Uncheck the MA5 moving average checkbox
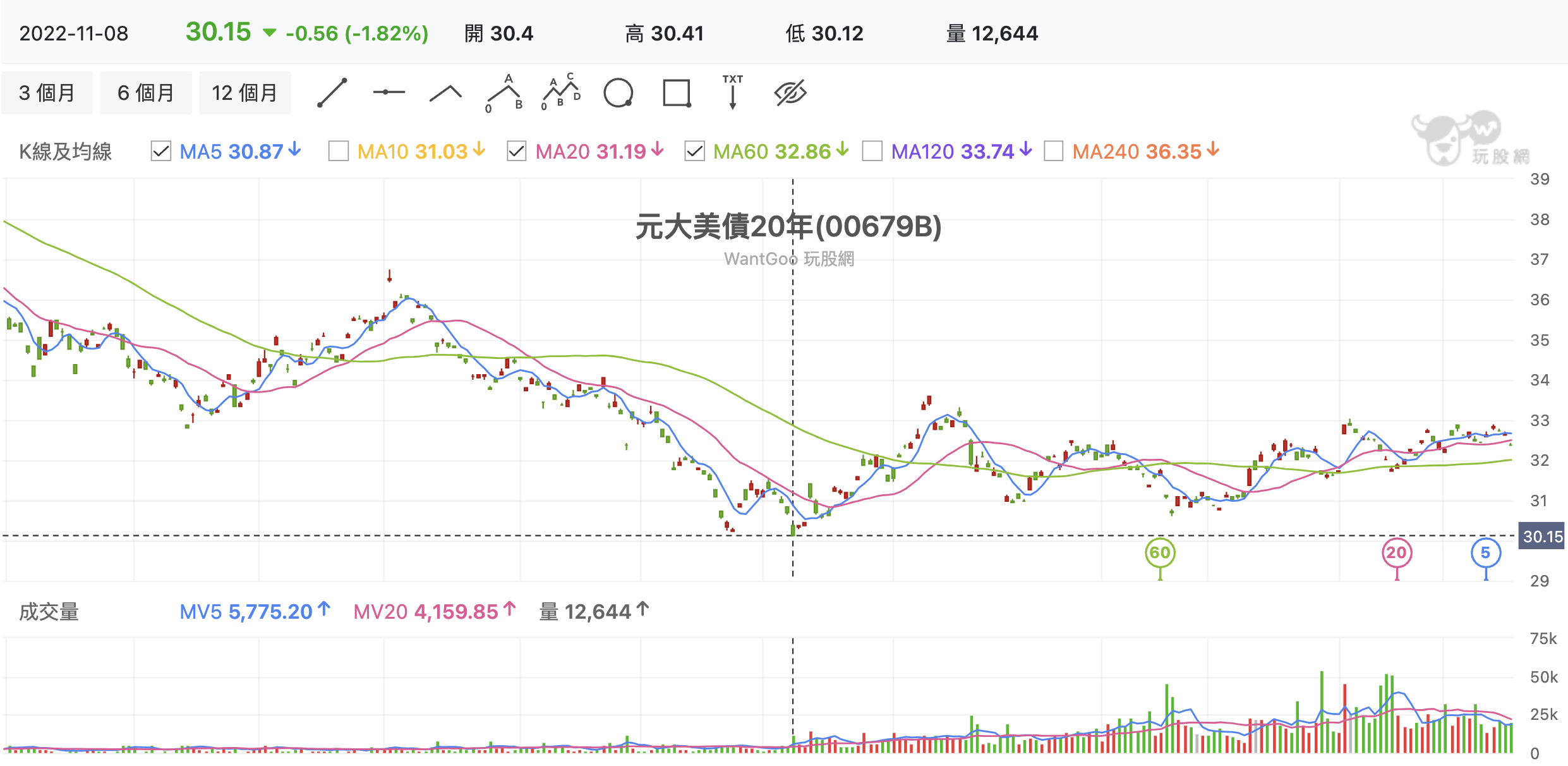Image resolution: width=1568 pixels, height=766 pixels. click(x=161, y=152)
